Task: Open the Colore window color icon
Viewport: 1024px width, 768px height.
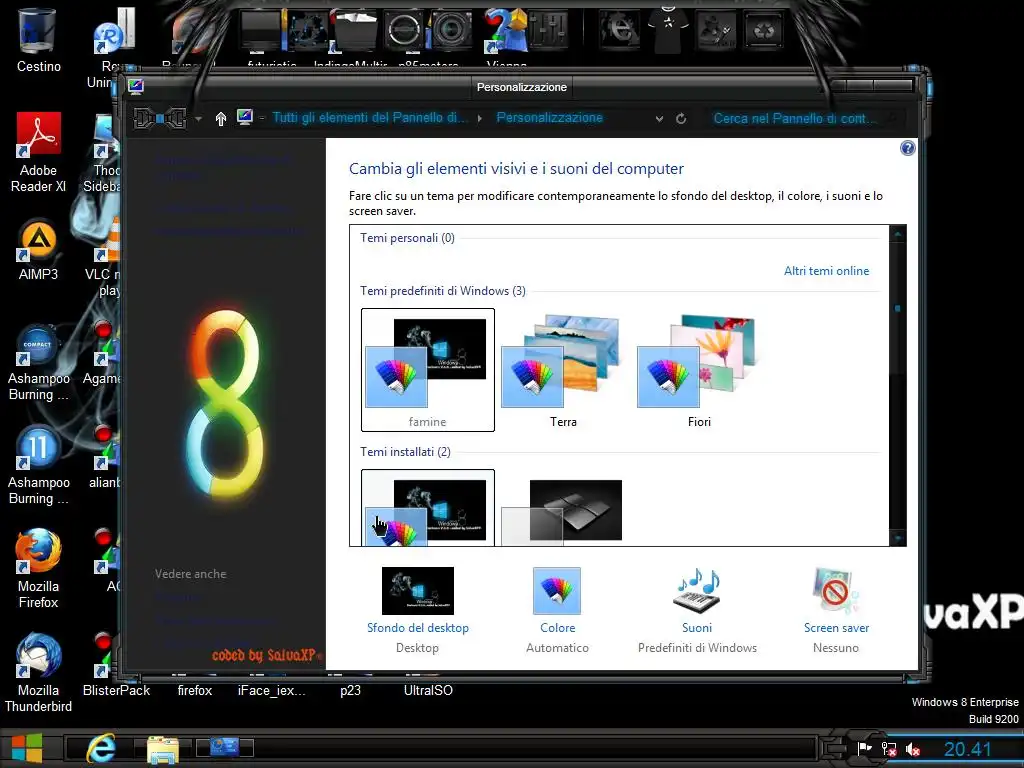Action: 556,590
